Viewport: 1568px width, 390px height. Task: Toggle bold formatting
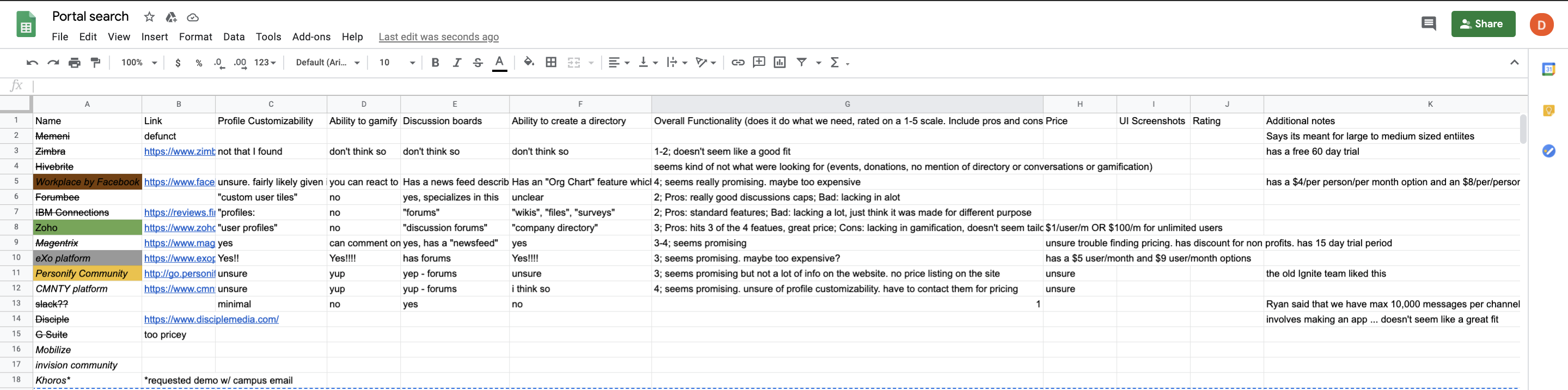click(435, 63)
